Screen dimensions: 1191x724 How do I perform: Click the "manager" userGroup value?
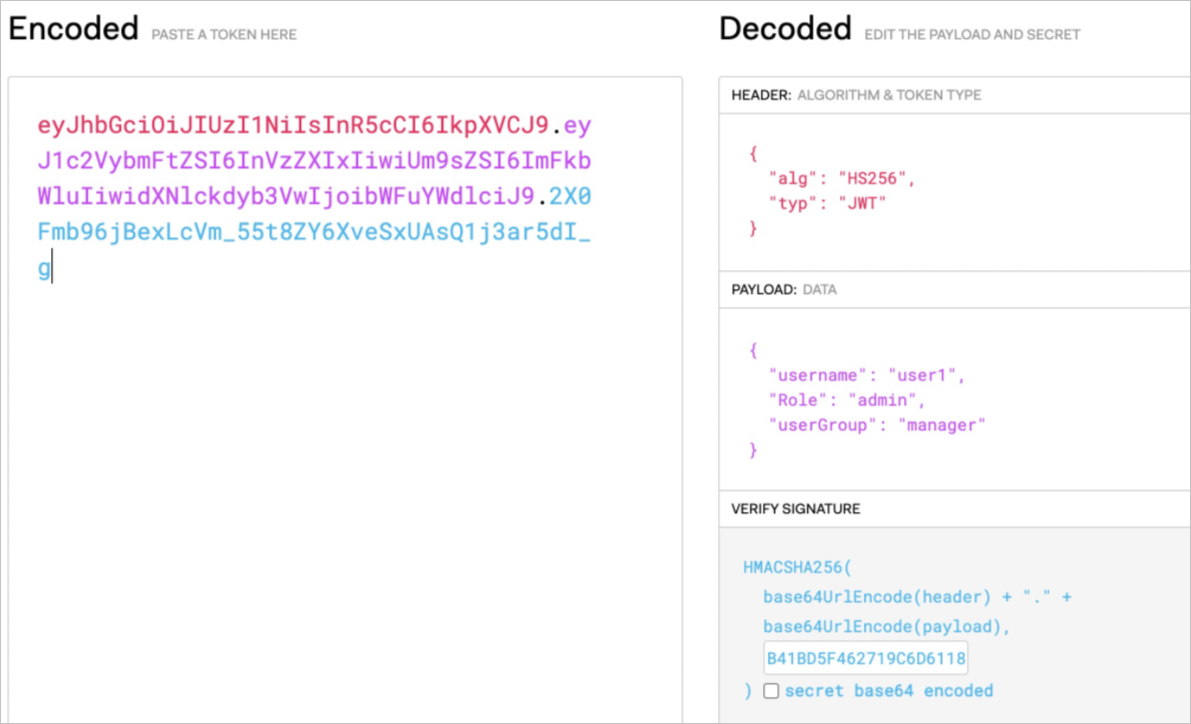pyautogui.click(x=942, y=425)
